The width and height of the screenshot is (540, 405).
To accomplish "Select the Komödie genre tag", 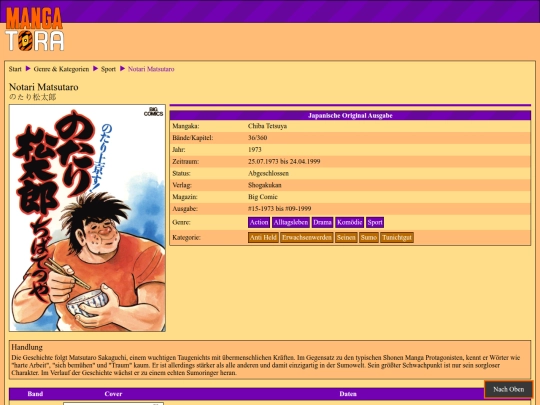I will (x=350, y=222).
